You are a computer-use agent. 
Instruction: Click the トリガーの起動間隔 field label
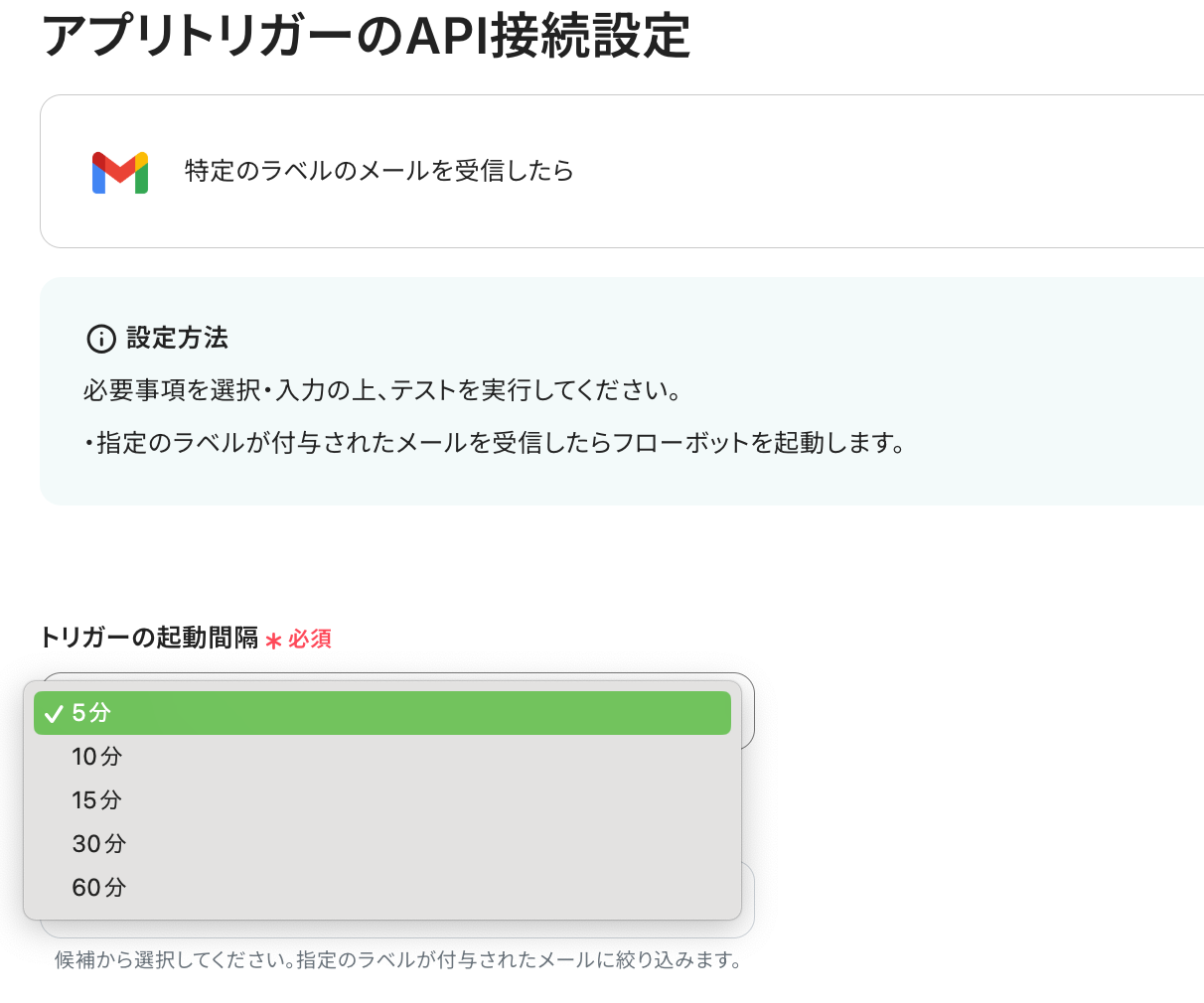pyautogui.click(x=149, y=638)
